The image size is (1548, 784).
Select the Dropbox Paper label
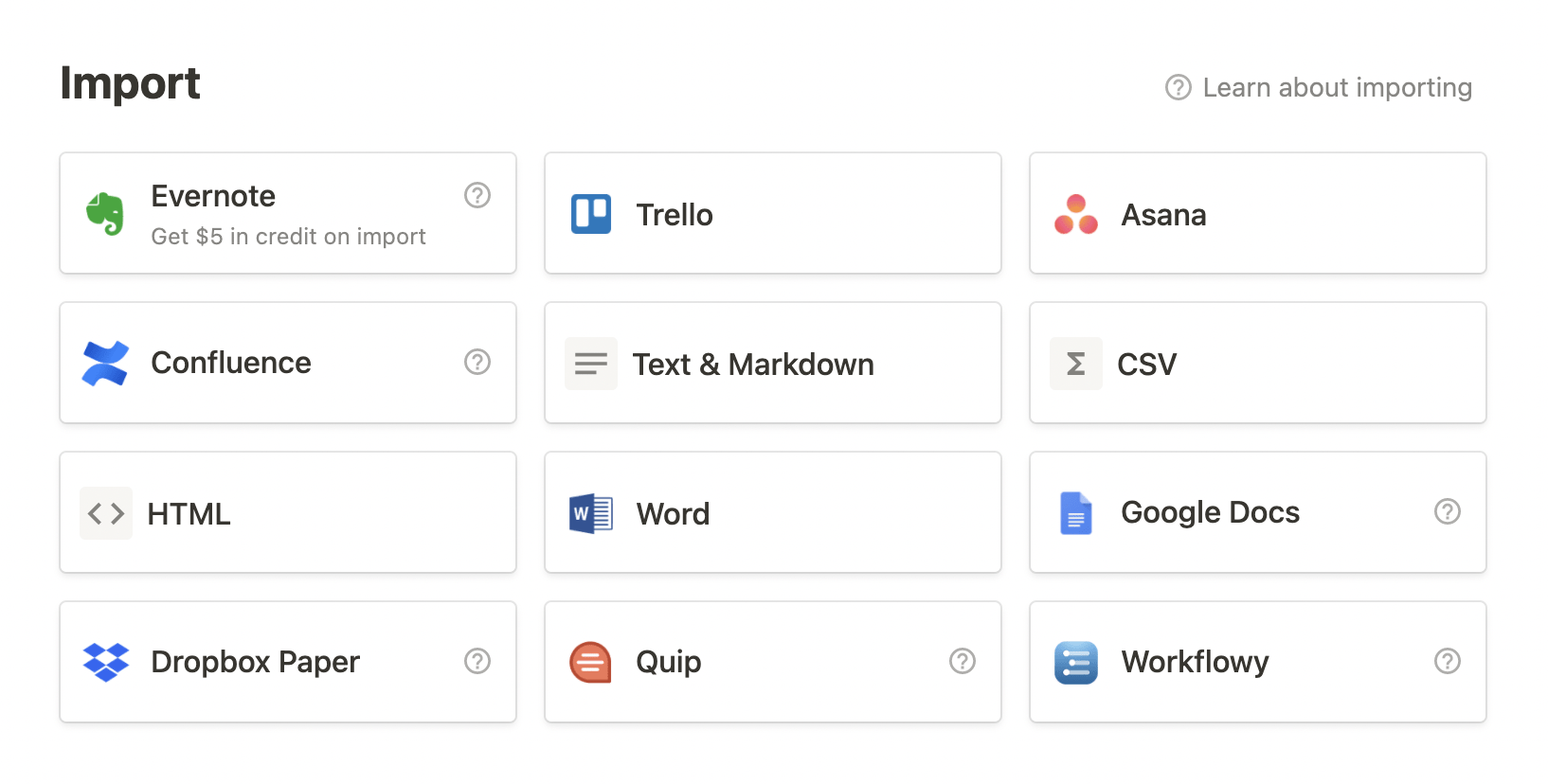[x=256, y=662]
